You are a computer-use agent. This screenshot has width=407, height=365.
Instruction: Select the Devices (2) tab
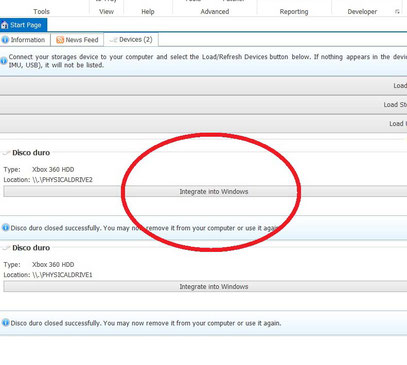point(131,40)
